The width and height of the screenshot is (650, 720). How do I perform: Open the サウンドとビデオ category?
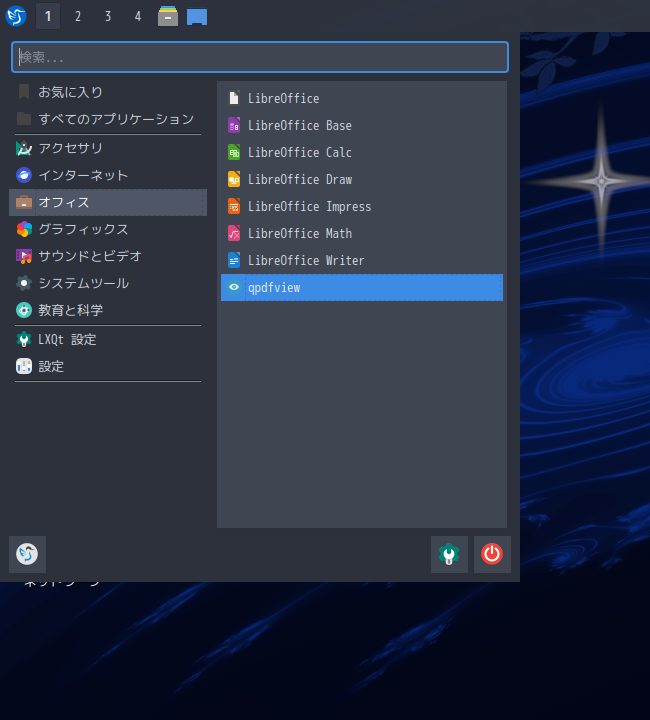coord(108,256)
